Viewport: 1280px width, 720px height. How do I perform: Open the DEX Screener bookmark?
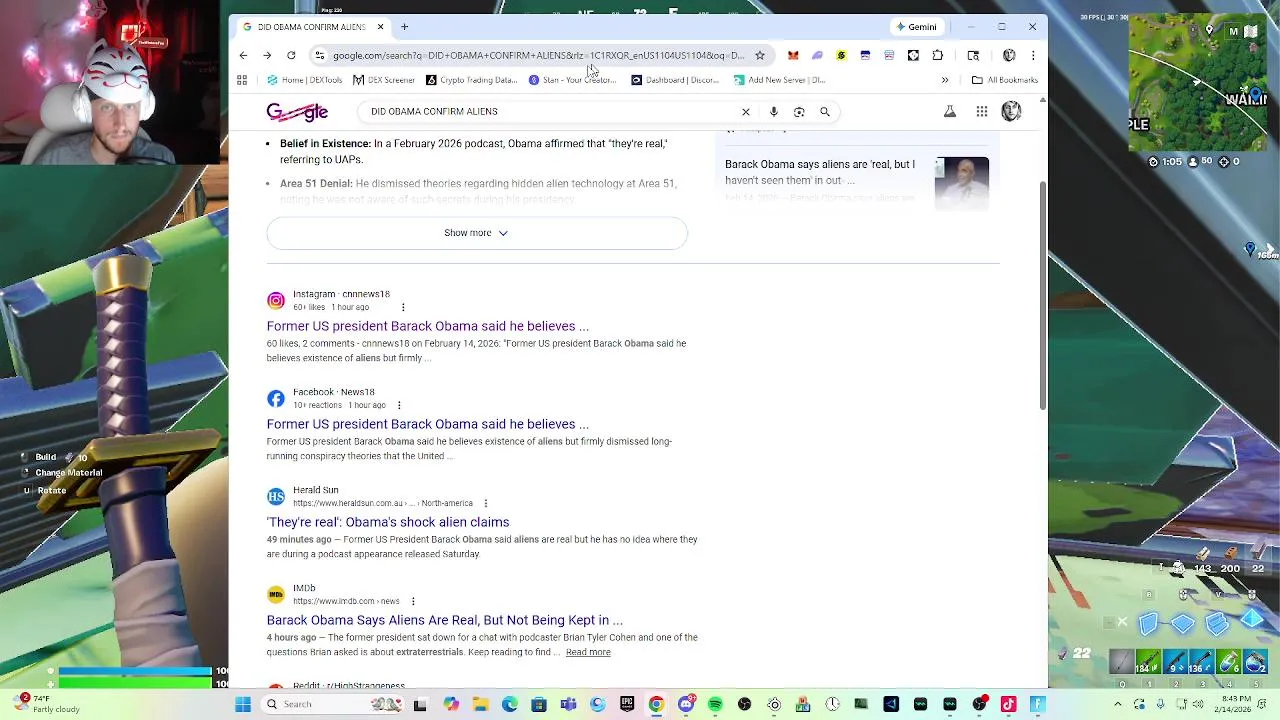[x=384, y=80]
